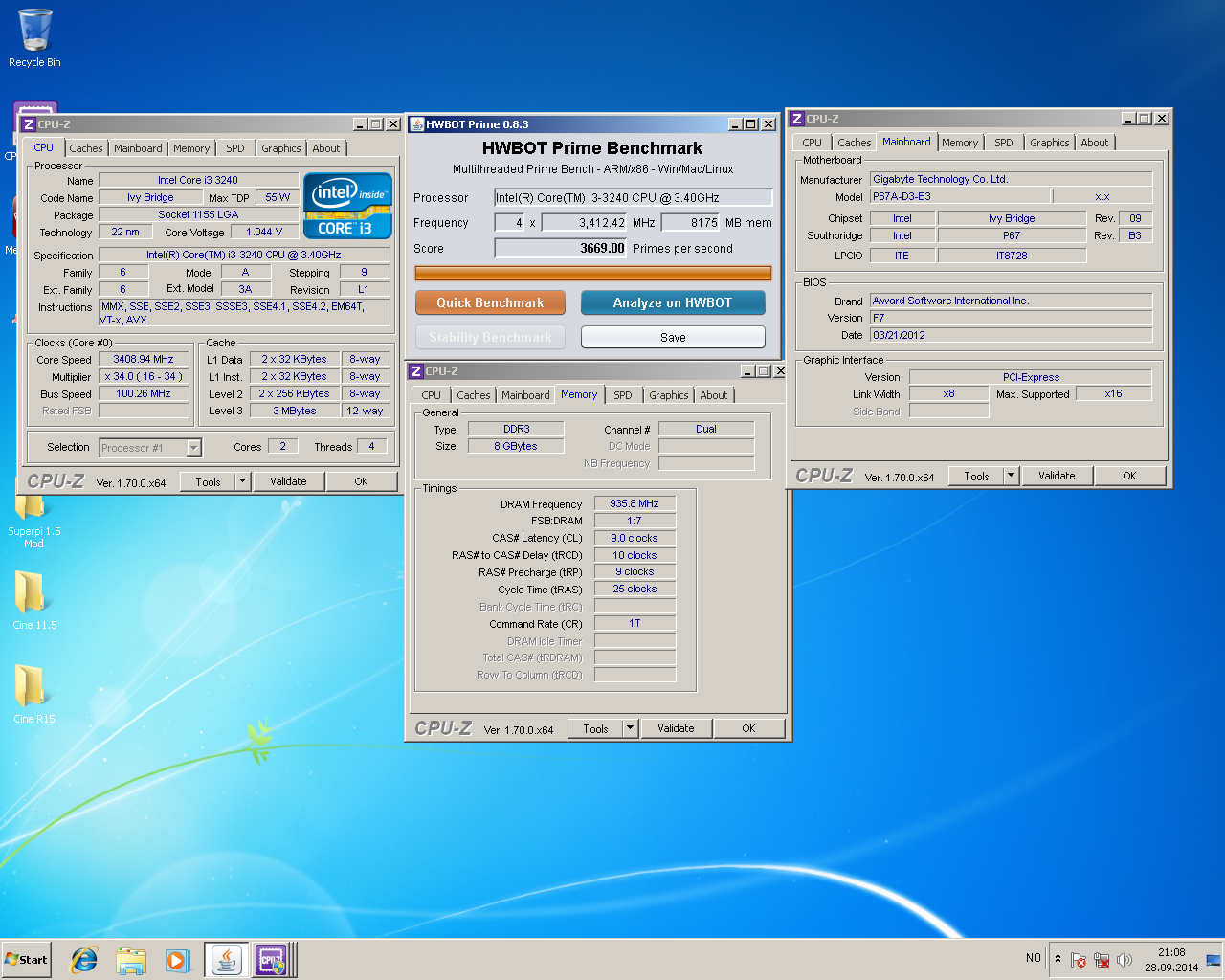Click the MB mem field showing 8175
The height and width of the screenshot is (980, 1225).
690,223
